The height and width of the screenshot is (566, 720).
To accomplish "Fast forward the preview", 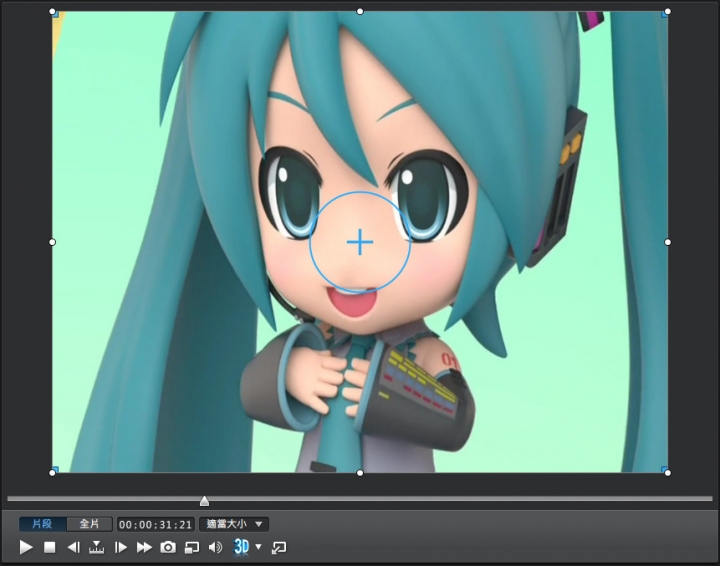I will [144, 547].
